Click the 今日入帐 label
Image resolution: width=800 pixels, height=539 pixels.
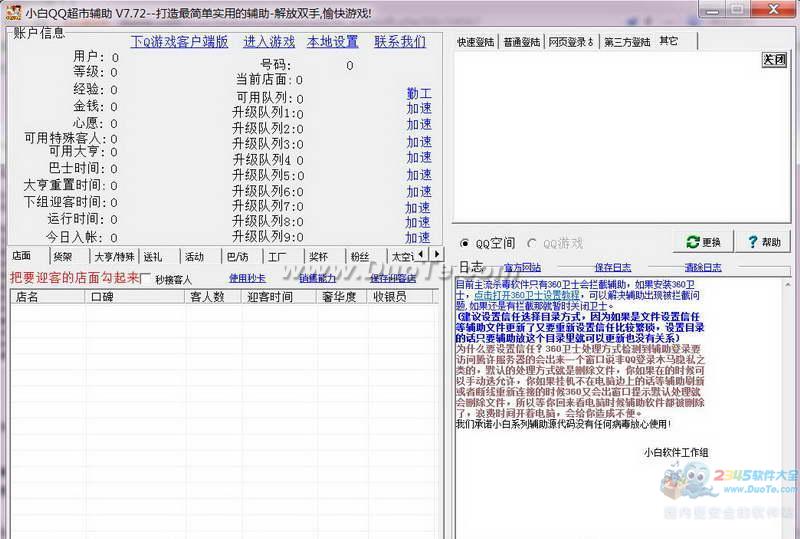(x=74, y=237)
